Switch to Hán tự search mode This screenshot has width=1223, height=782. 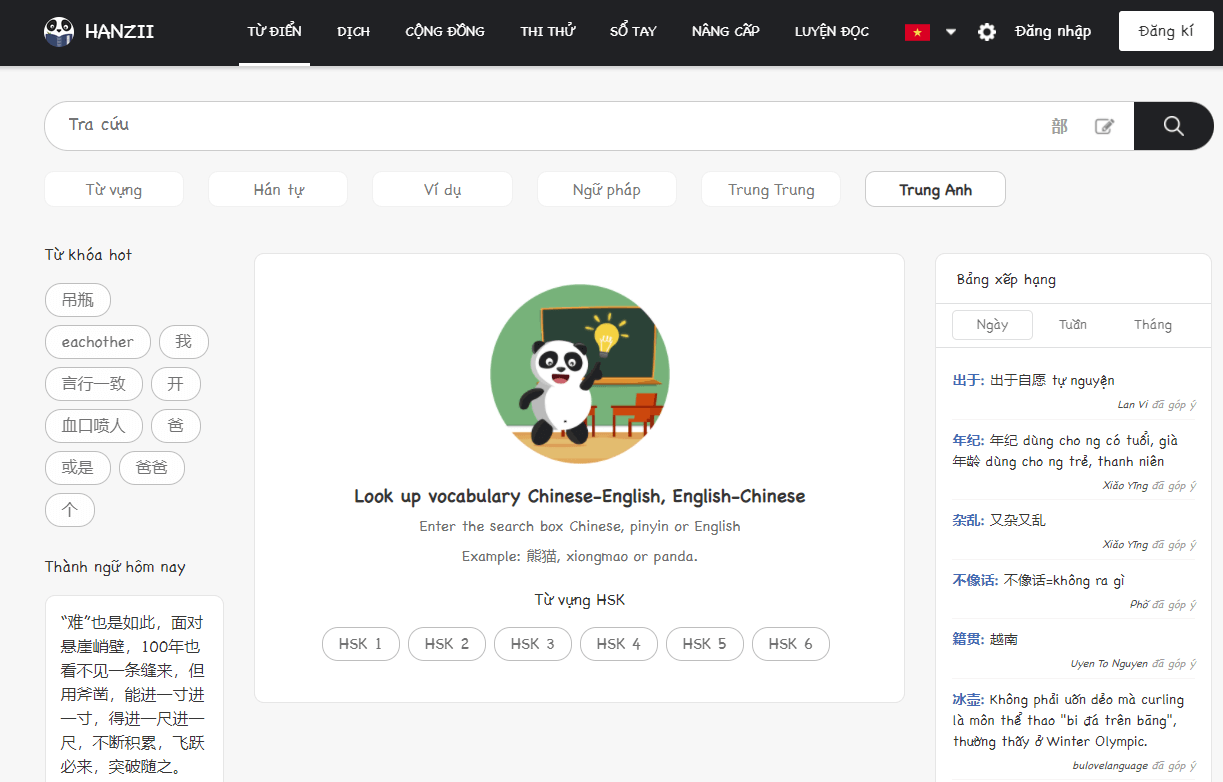point(278,190)
